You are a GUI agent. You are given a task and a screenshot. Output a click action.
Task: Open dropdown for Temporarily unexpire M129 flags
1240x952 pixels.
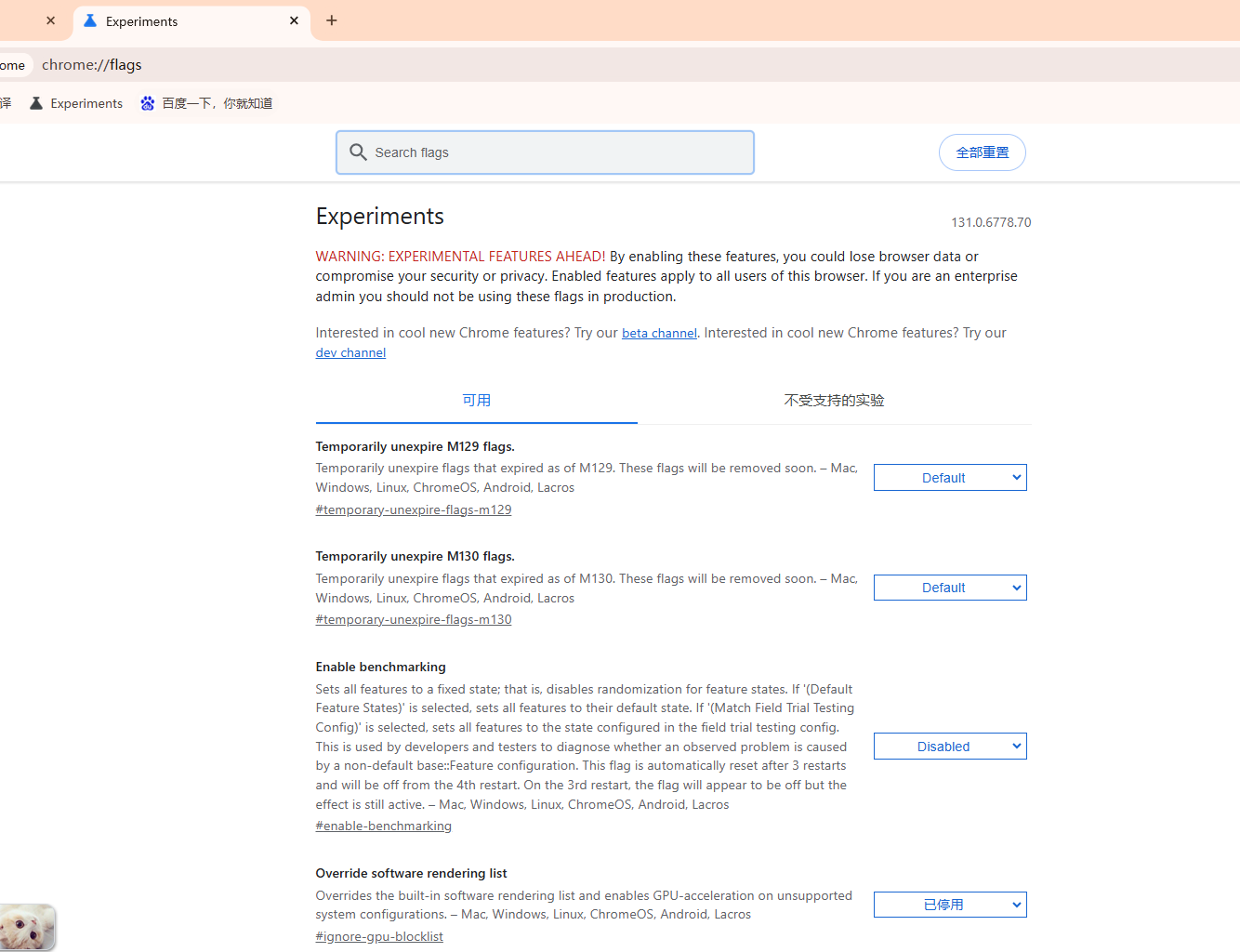point(950,478)
